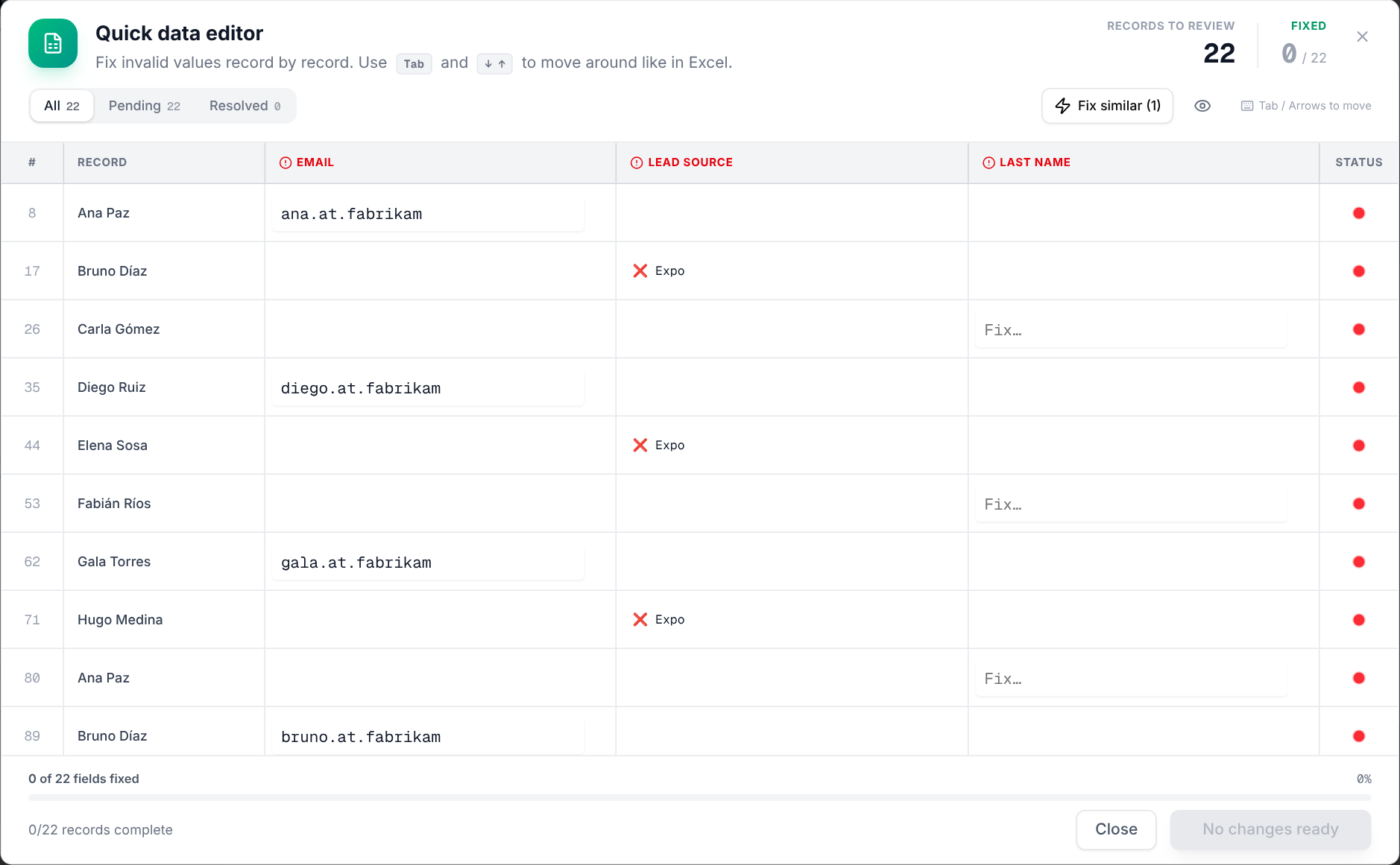The width and height of the screenshot is (1400, 865).
Task: Click the red X icon in Bruno Díaz row 17
Action: pyautogui.click(x=640, y=271)
